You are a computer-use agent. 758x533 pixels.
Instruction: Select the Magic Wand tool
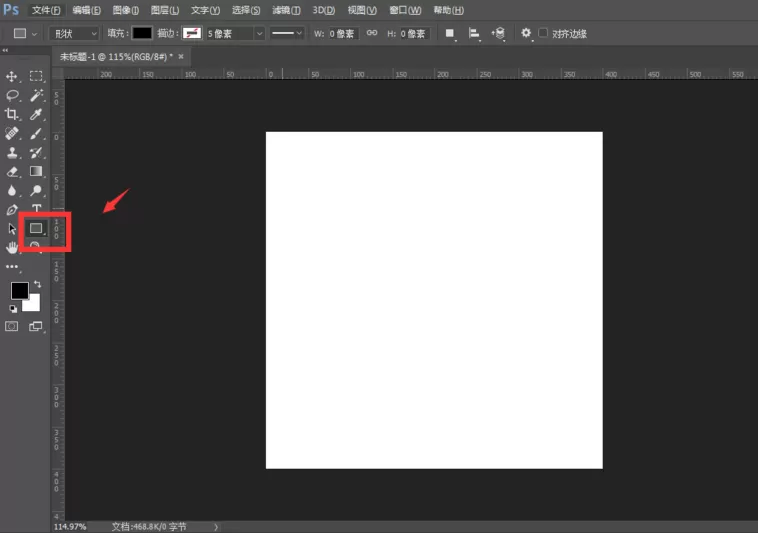point(36,95)
